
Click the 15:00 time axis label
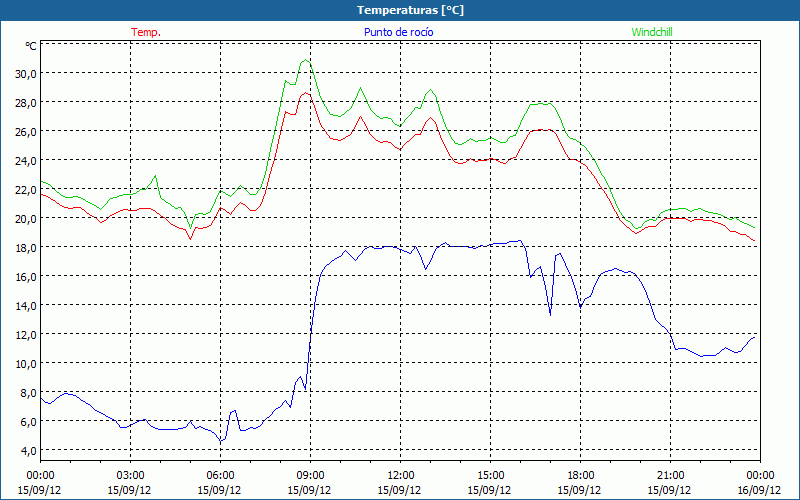(x=490, y=476)
